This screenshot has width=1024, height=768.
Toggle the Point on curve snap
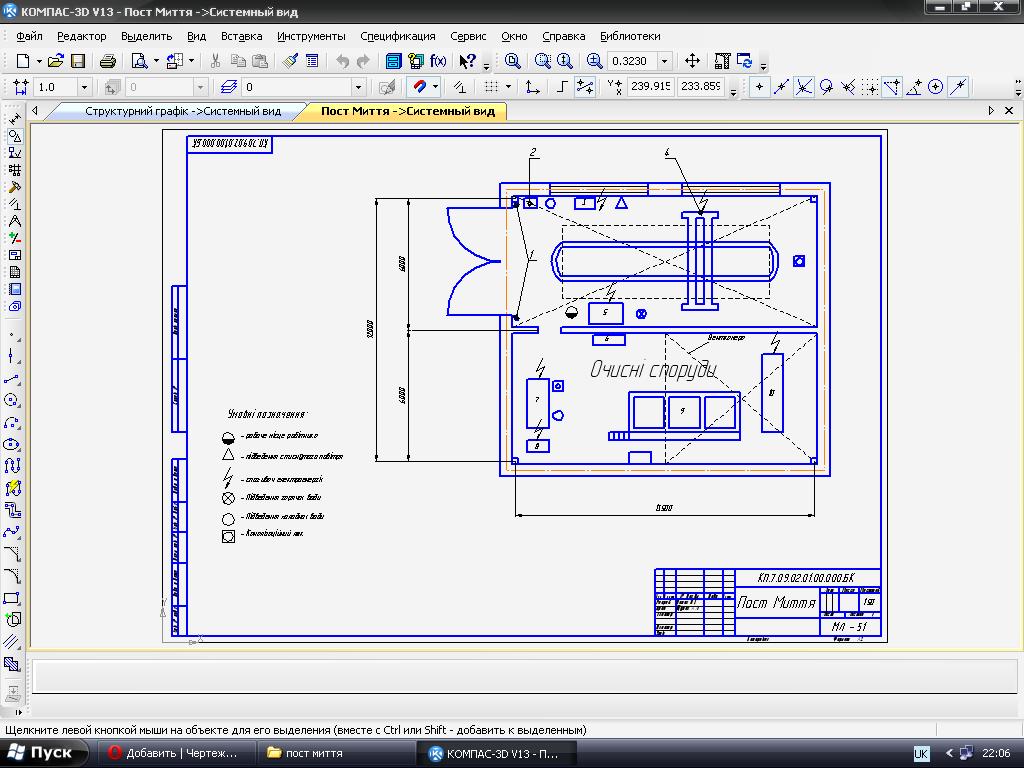pos(958,87)
